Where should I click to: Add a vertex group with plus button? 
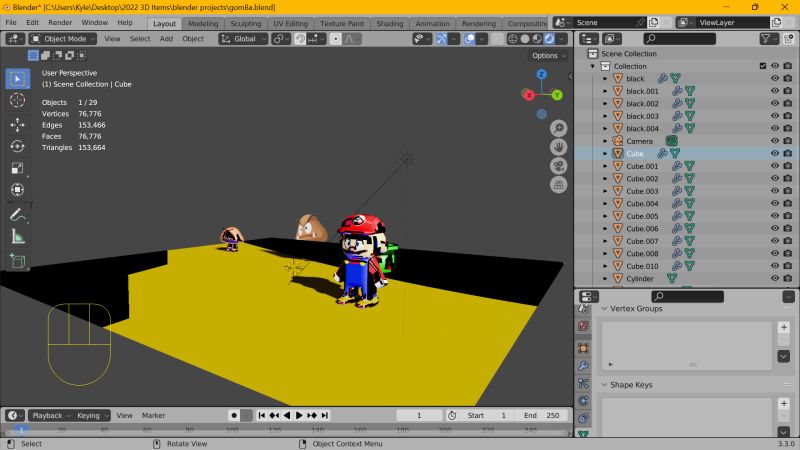coord(784,327)
